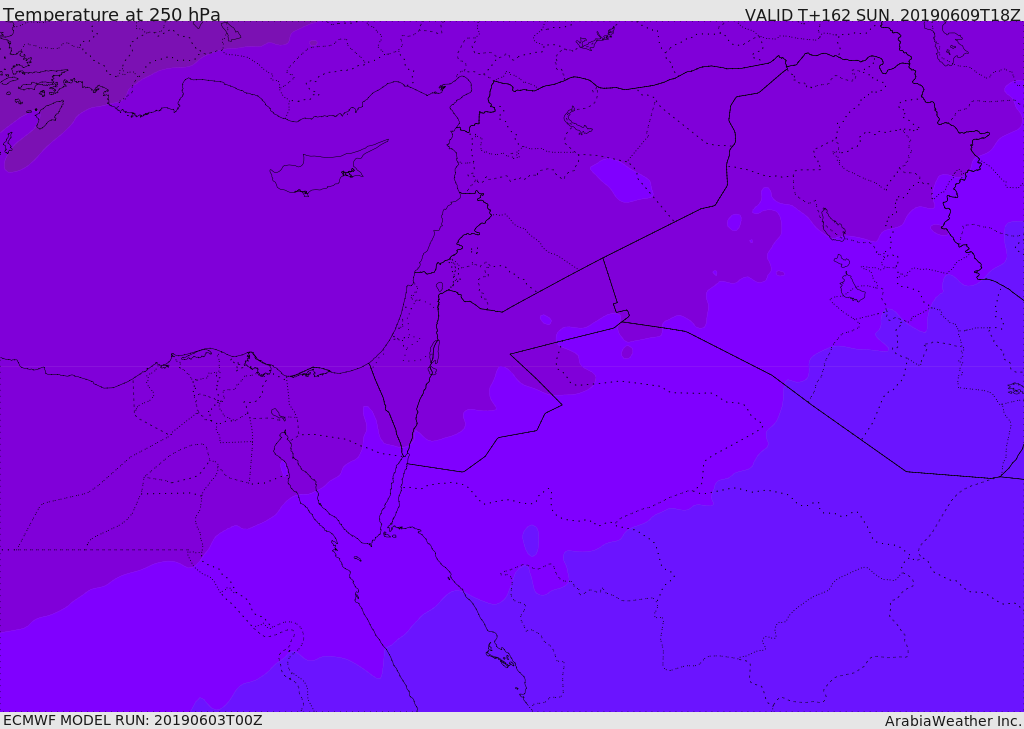The height and width of the screenshot is (729, 1024).
Task: Click the 'Temperature at 250 hPa' title text
Action: tap(112, 15)
